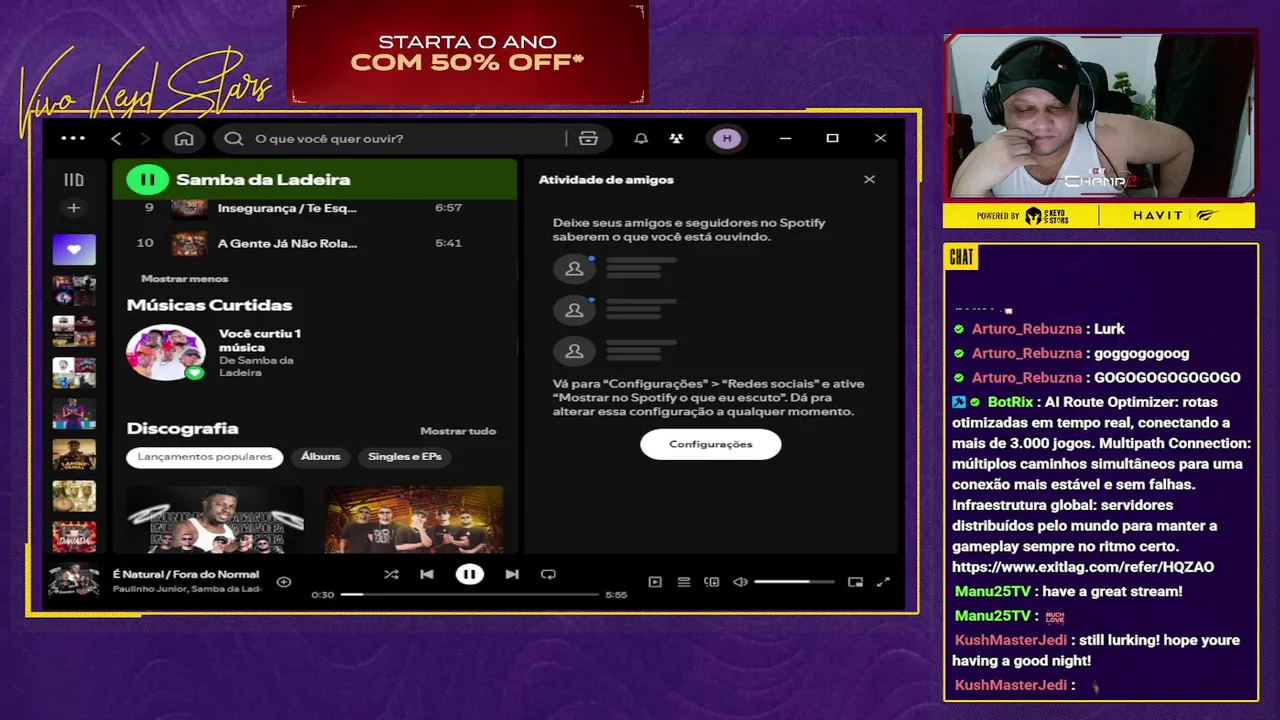Open the Liked Songs heart tile

click(x=74, y=249)
